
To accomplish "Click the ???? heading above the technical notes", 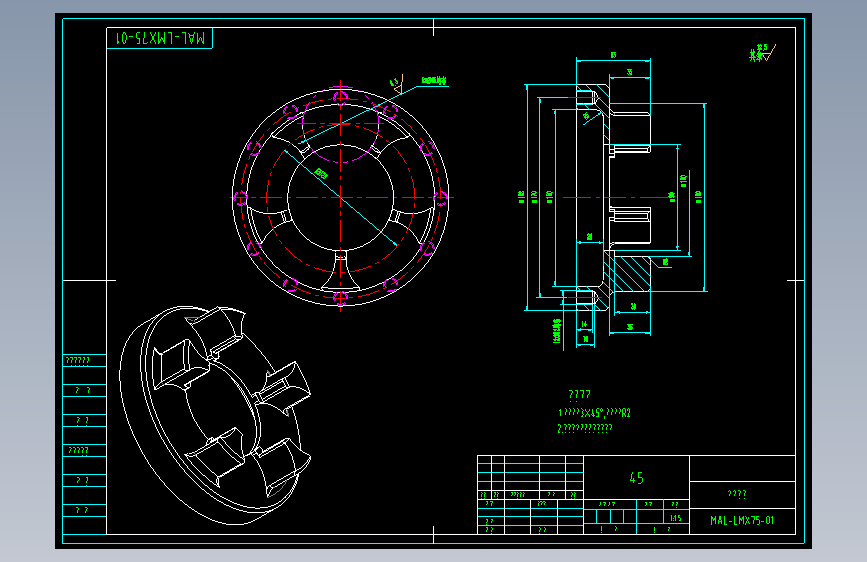I will [x=579, y=394].
